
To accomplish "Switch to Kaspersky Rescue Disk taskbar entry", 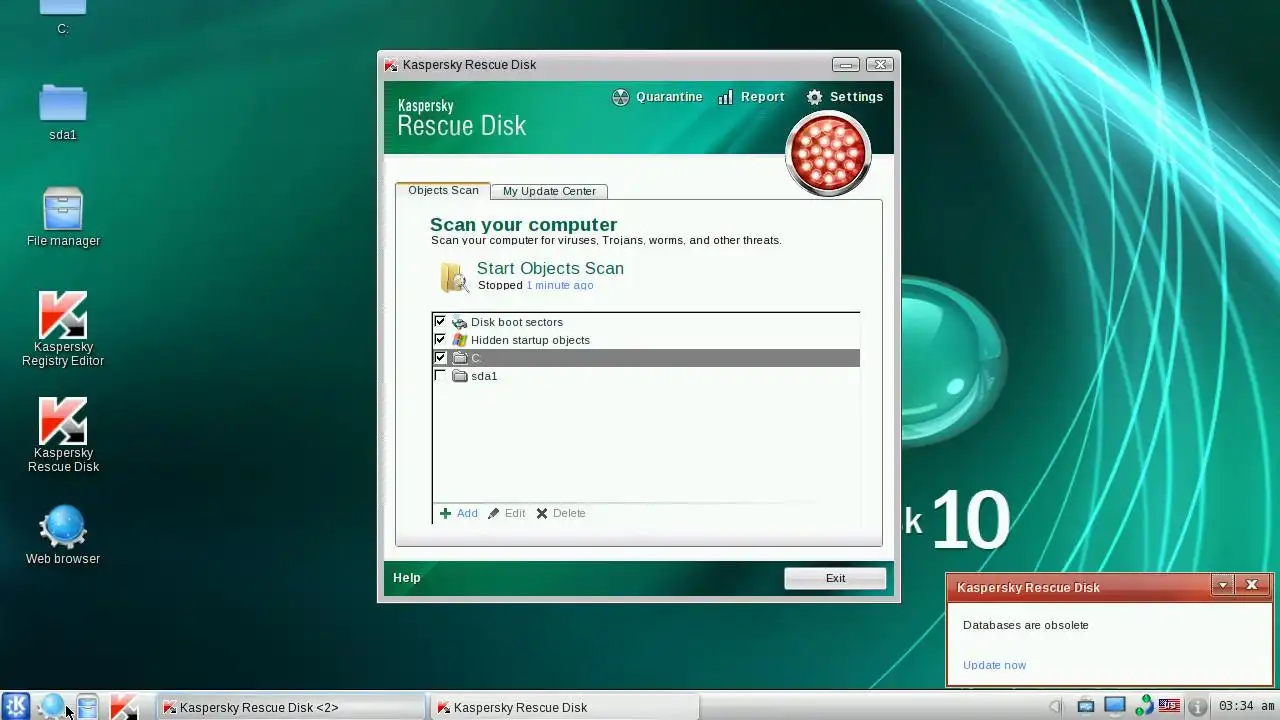I will tap(565, 707).
